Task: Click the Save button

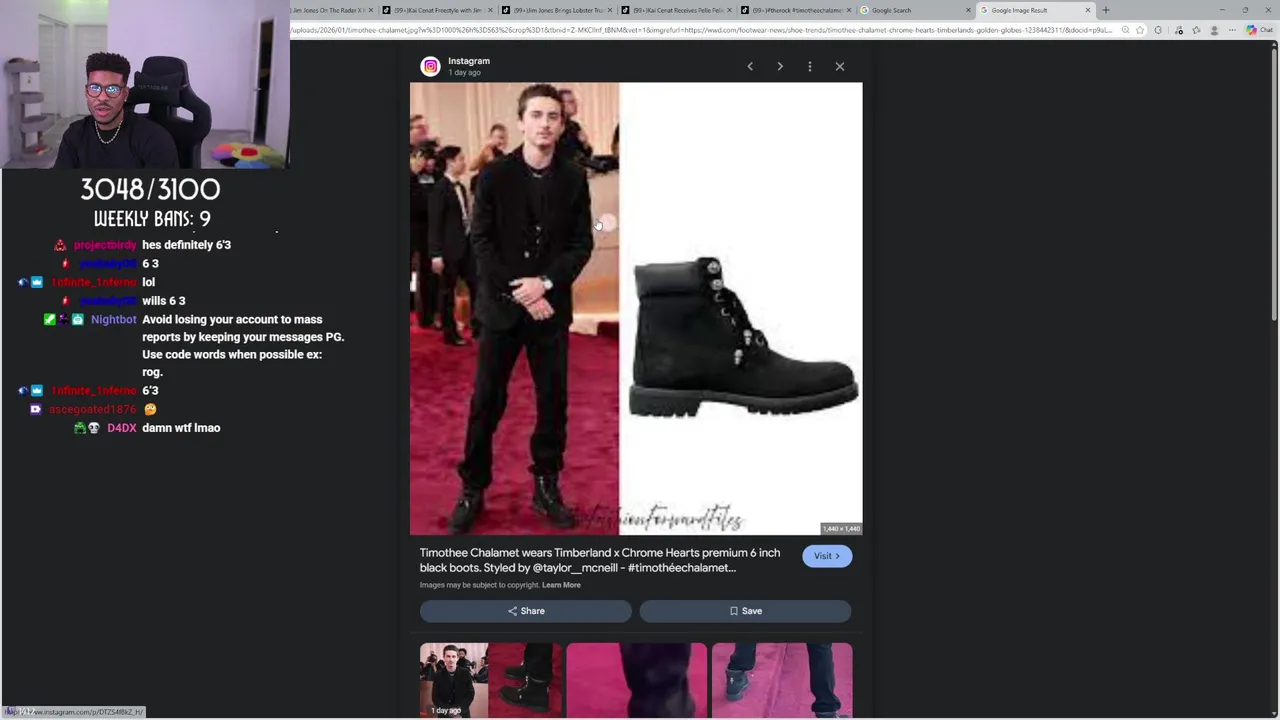Action: click(745, 611)
